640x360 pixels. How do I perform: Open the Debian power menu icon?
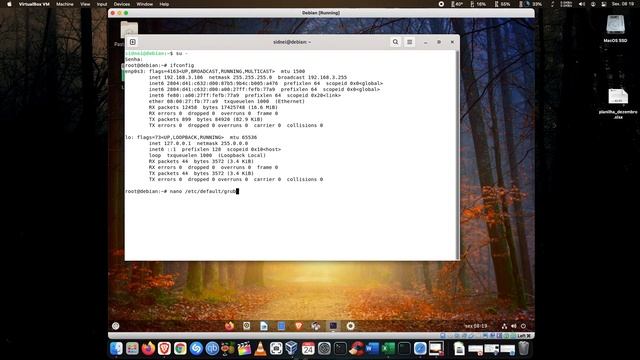pyautogui.click(x=523, y=326)
